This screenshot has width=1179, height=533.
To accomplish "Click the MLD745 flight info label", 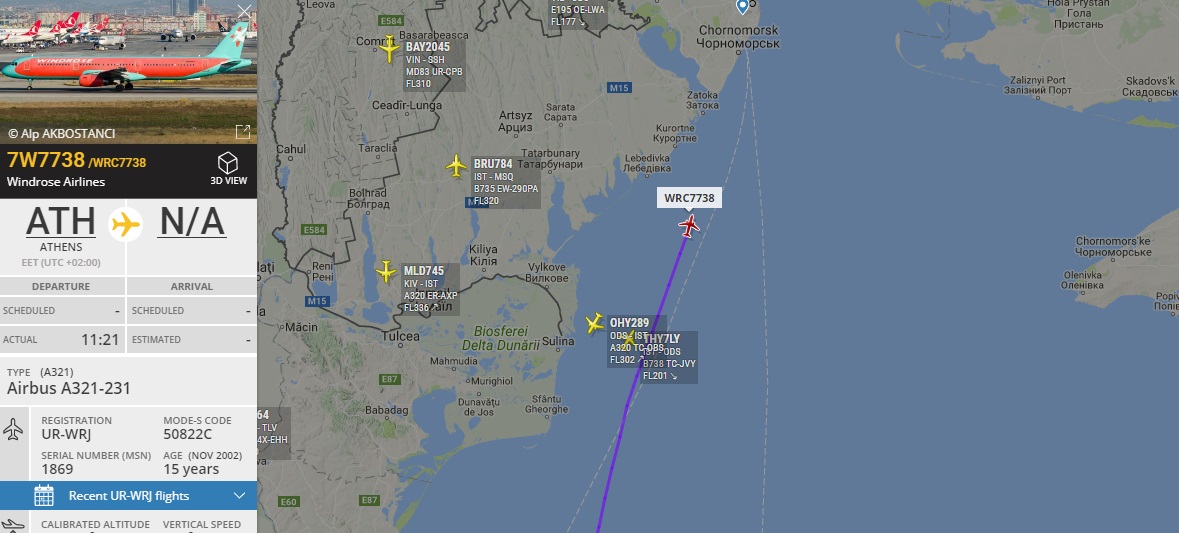I will pos(431,289).
